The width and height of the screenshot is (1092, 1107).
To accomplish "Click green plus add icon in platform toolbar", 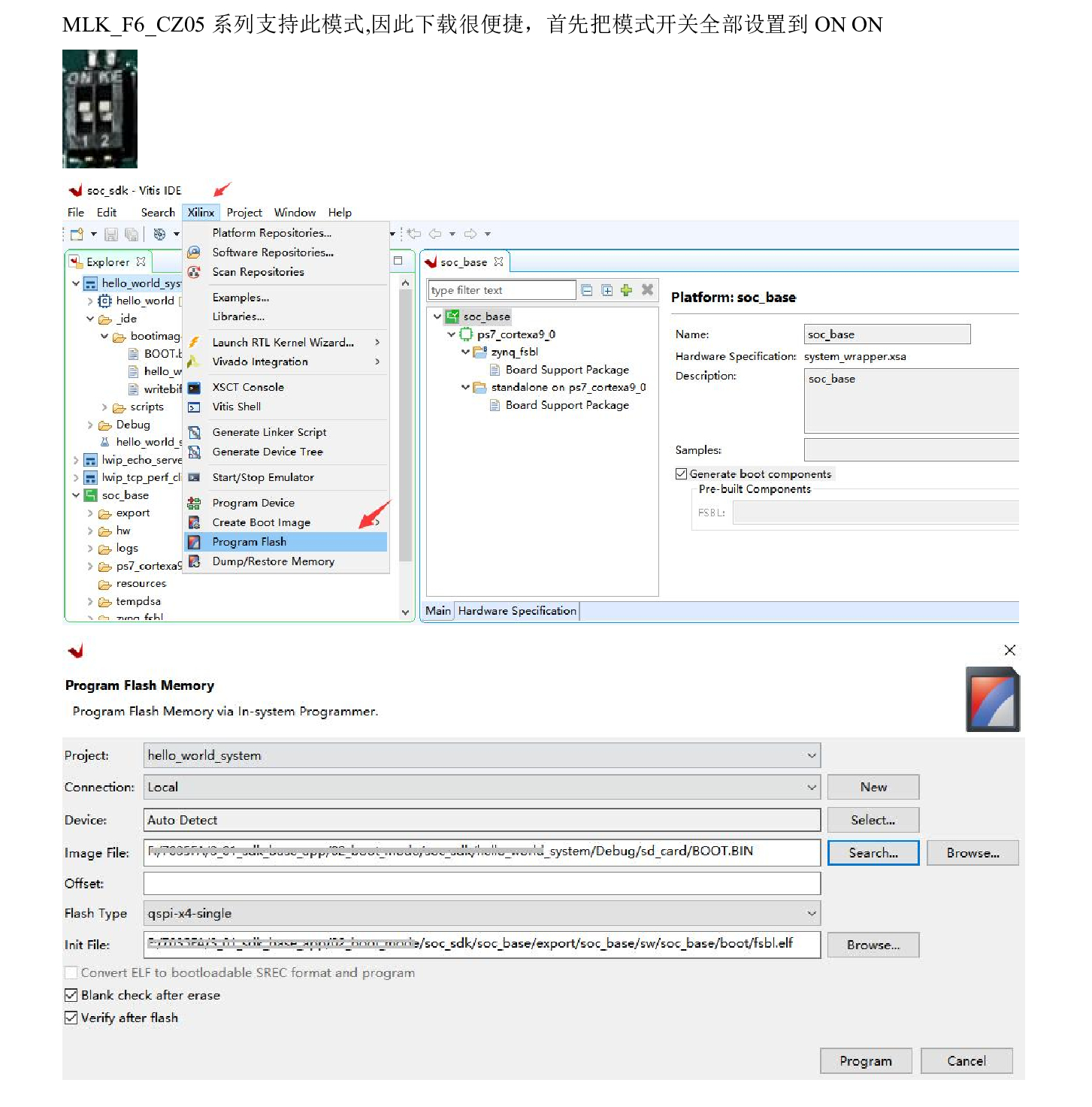I will pyautogui.click(x=626, y=290).
